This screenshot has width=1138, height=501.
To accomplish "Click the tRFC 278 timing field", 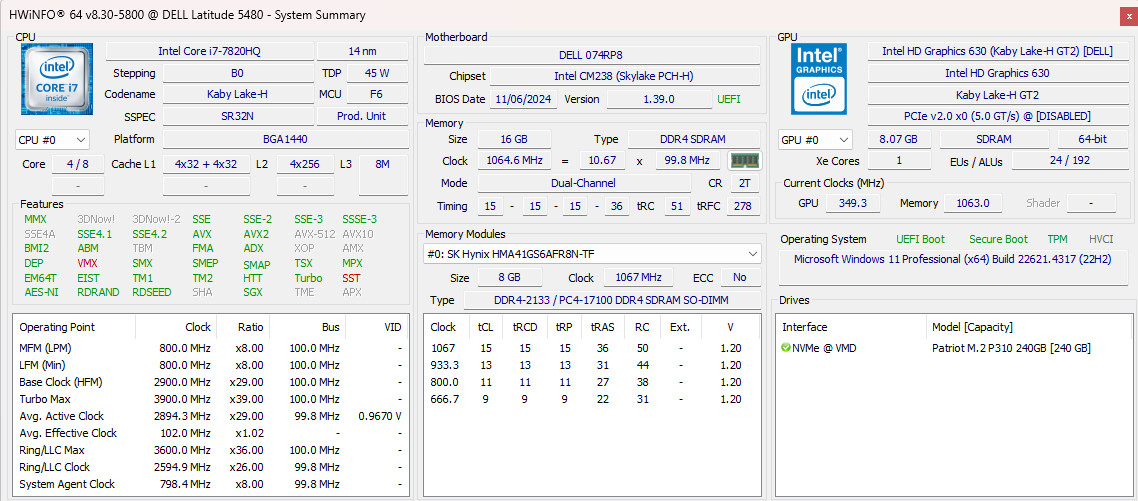I will 743,207.
